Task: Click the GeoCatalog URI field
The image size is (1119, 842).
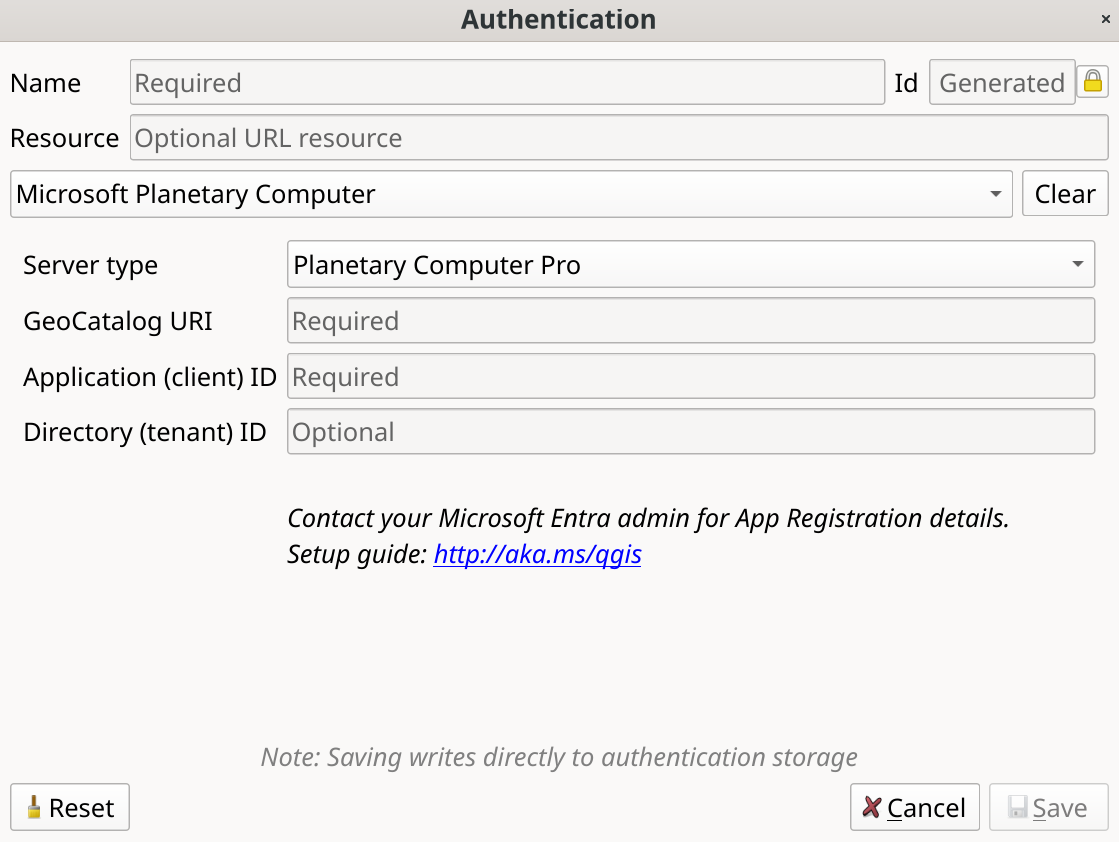Action: click(x=690, y=320)
